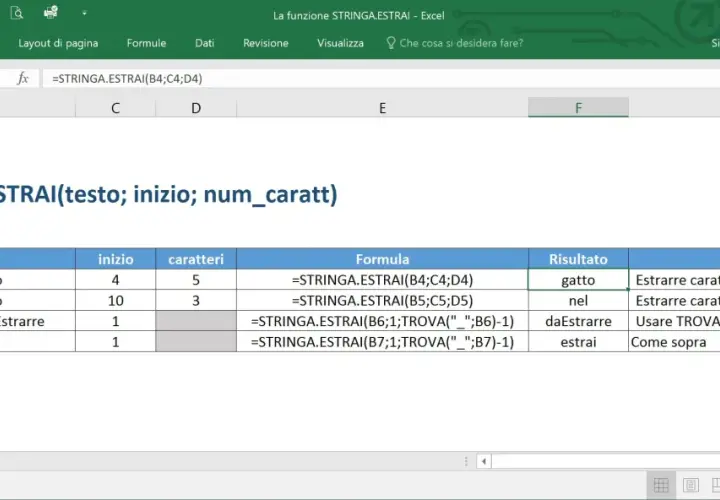Click the title text with 'testo; inizio; num_caratt'

(x=169, y=194)
